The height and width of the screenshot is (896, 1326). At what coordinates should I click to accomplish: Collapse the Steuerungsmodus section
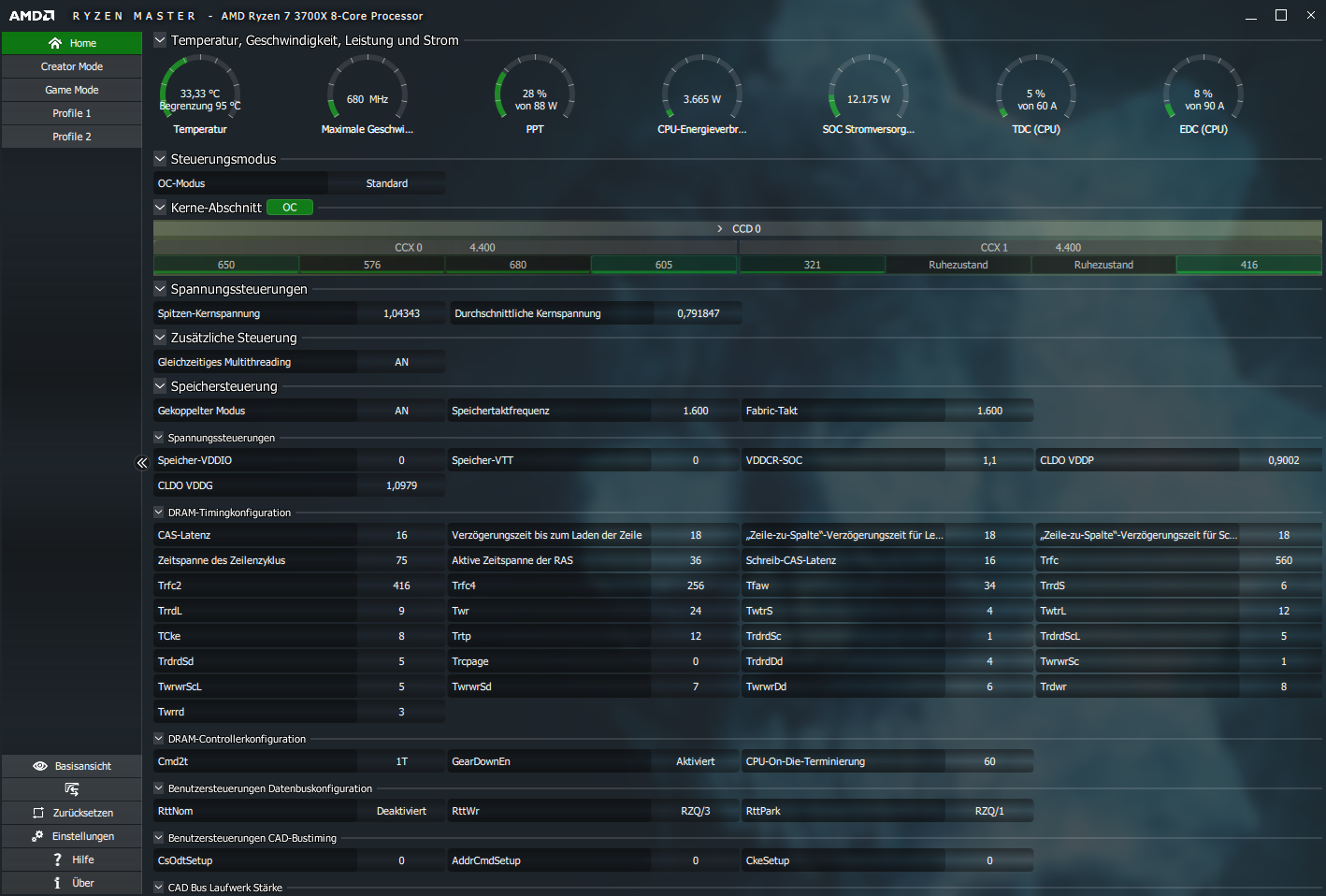[x=160, y=159]
